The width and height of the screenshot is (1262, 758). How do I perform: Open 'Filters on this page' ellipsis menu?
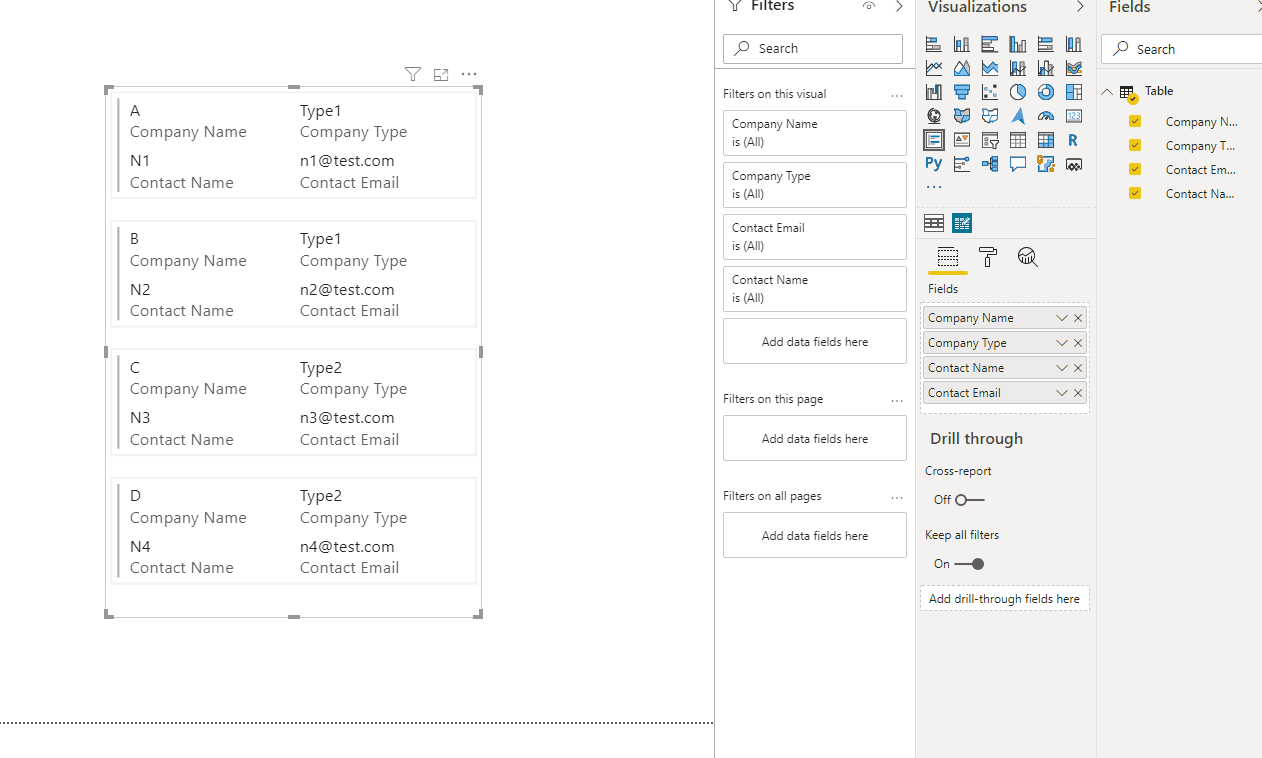point(897,400)
